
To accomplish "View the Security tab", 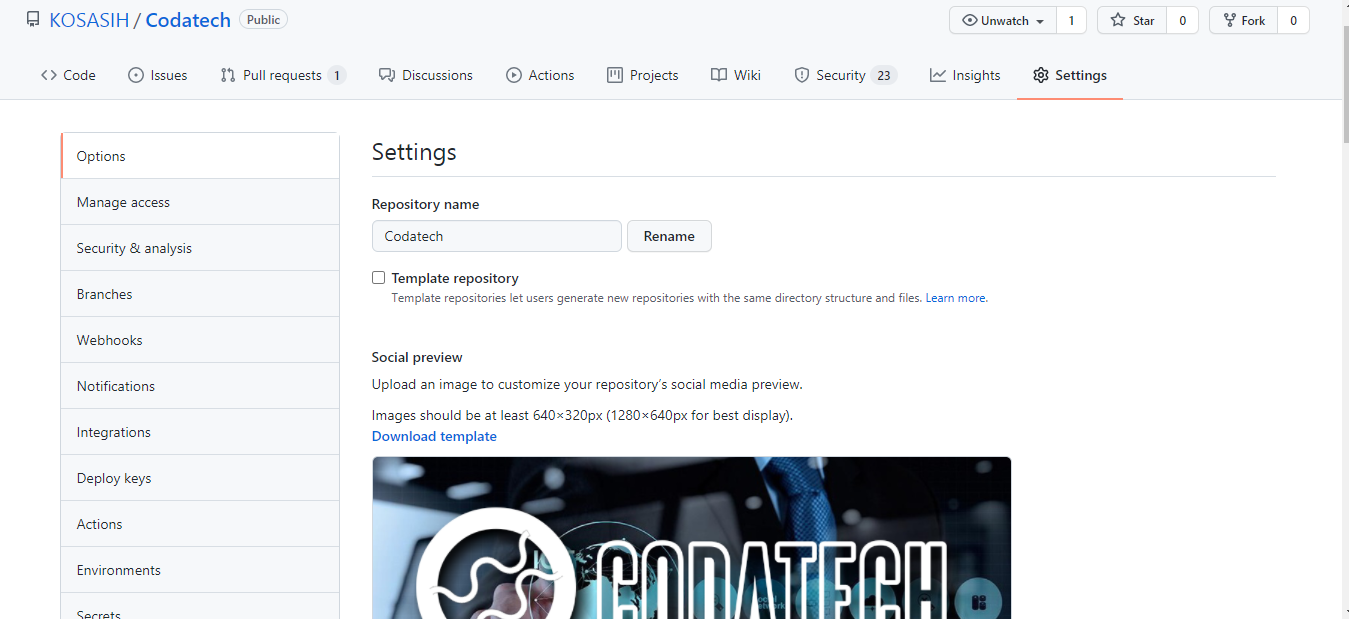I will pos(846,75).
